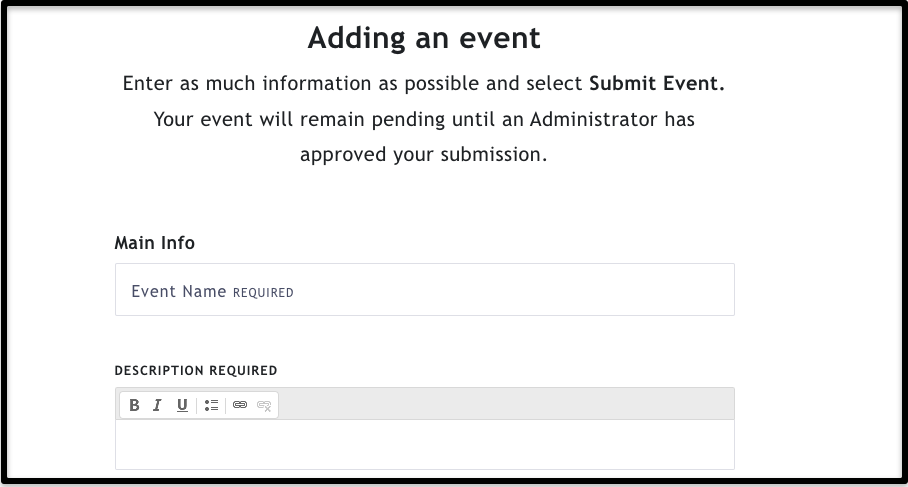Click the word 'Administrator' in the instructions
The image size is (908, 487).
(594, 119)
